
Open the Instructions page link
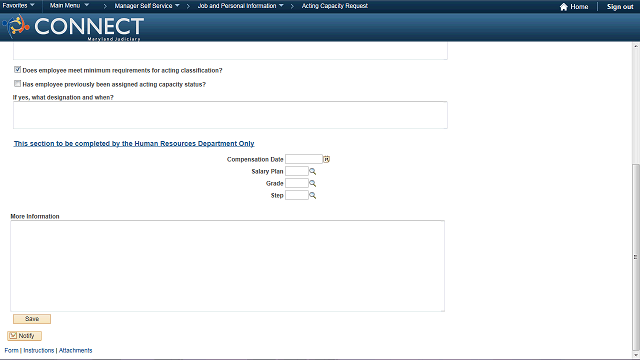(39, 350)
